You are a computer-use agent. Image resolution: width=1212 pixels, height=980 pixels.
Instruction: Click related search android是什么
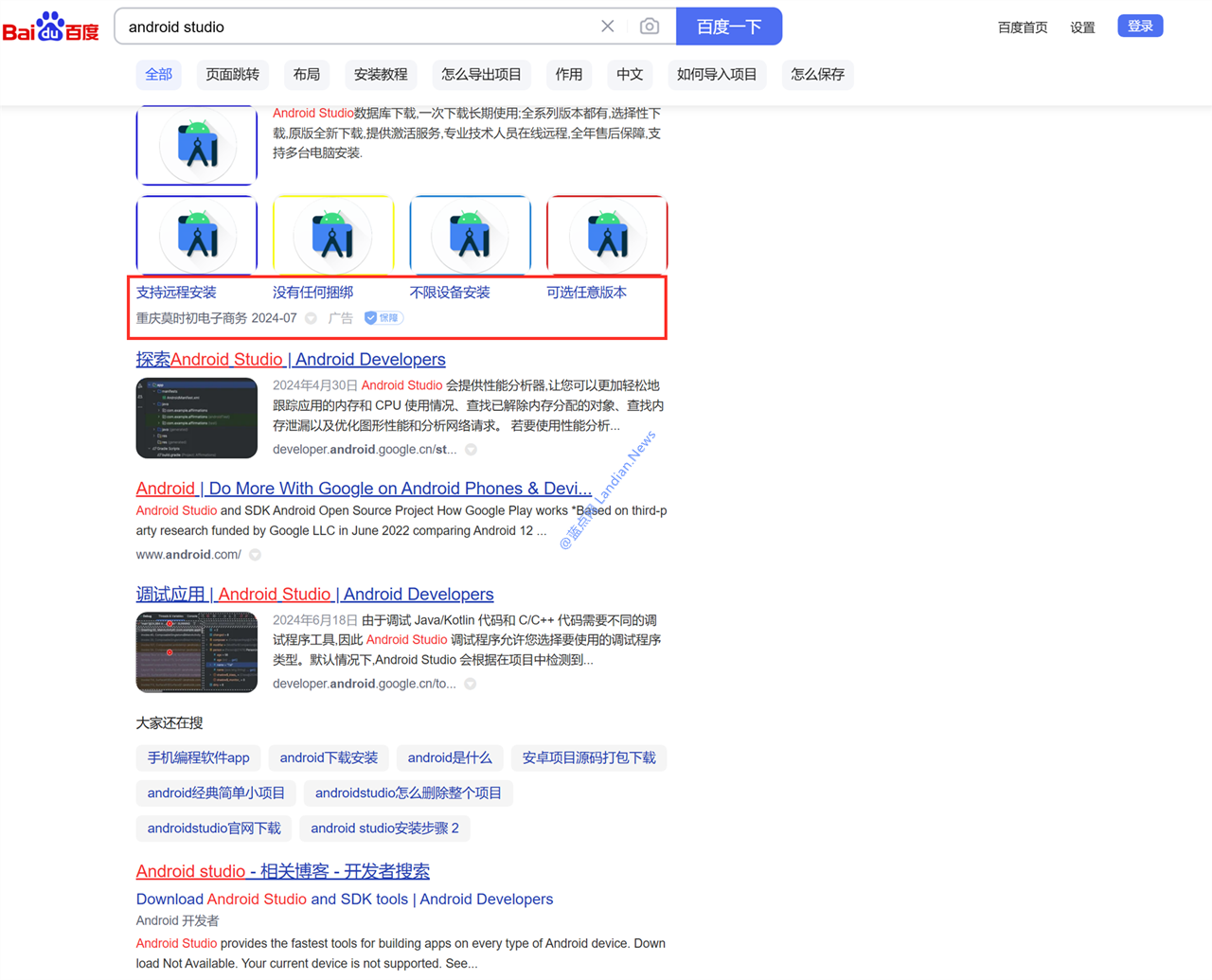(450, 757)
